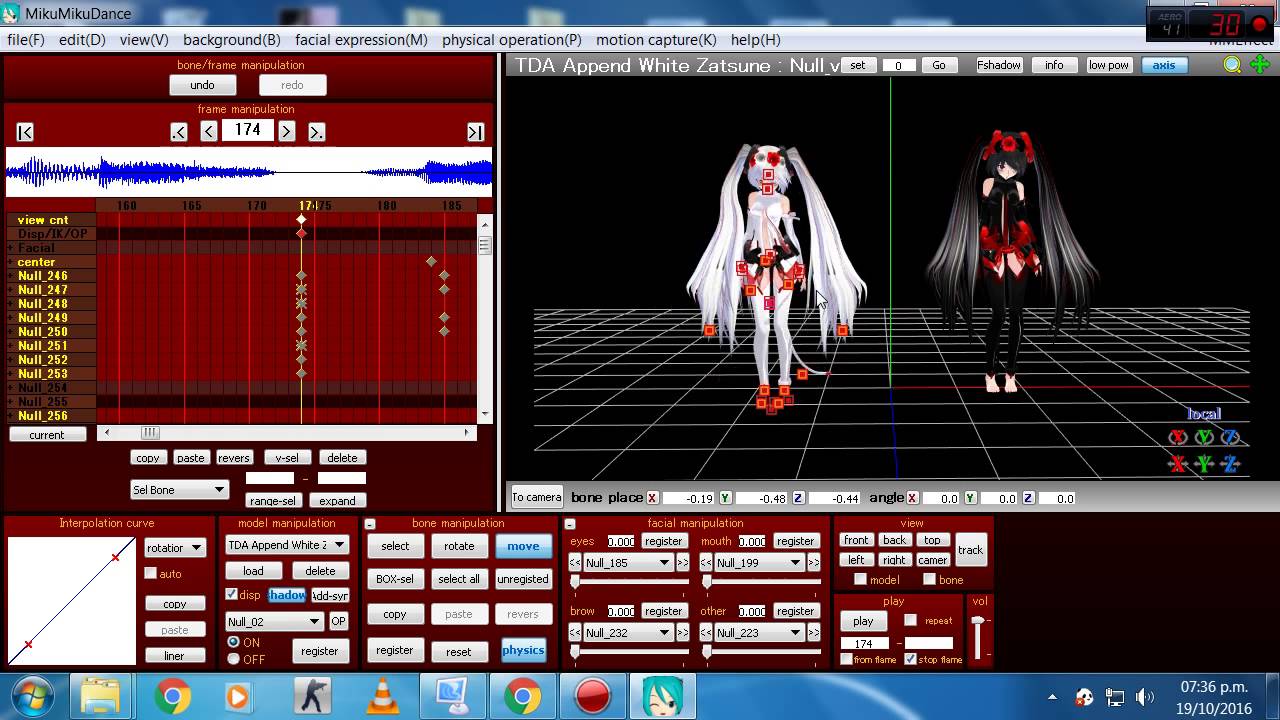Adjust the mouth facial slider
1280x720 pixels.
(x=707, y=582)
